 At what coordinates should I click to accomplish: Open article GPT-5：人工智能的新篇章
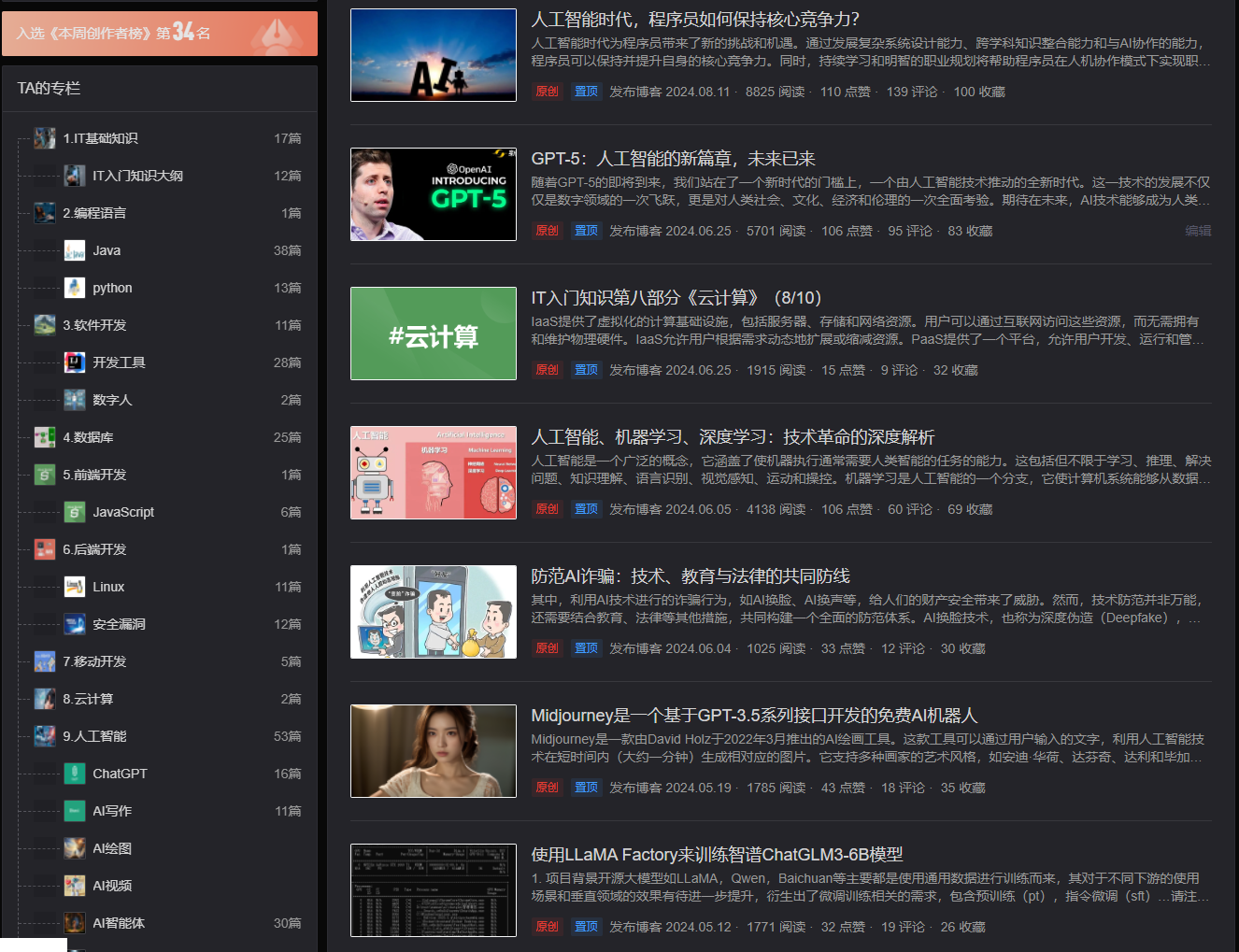tap(673, 159)
